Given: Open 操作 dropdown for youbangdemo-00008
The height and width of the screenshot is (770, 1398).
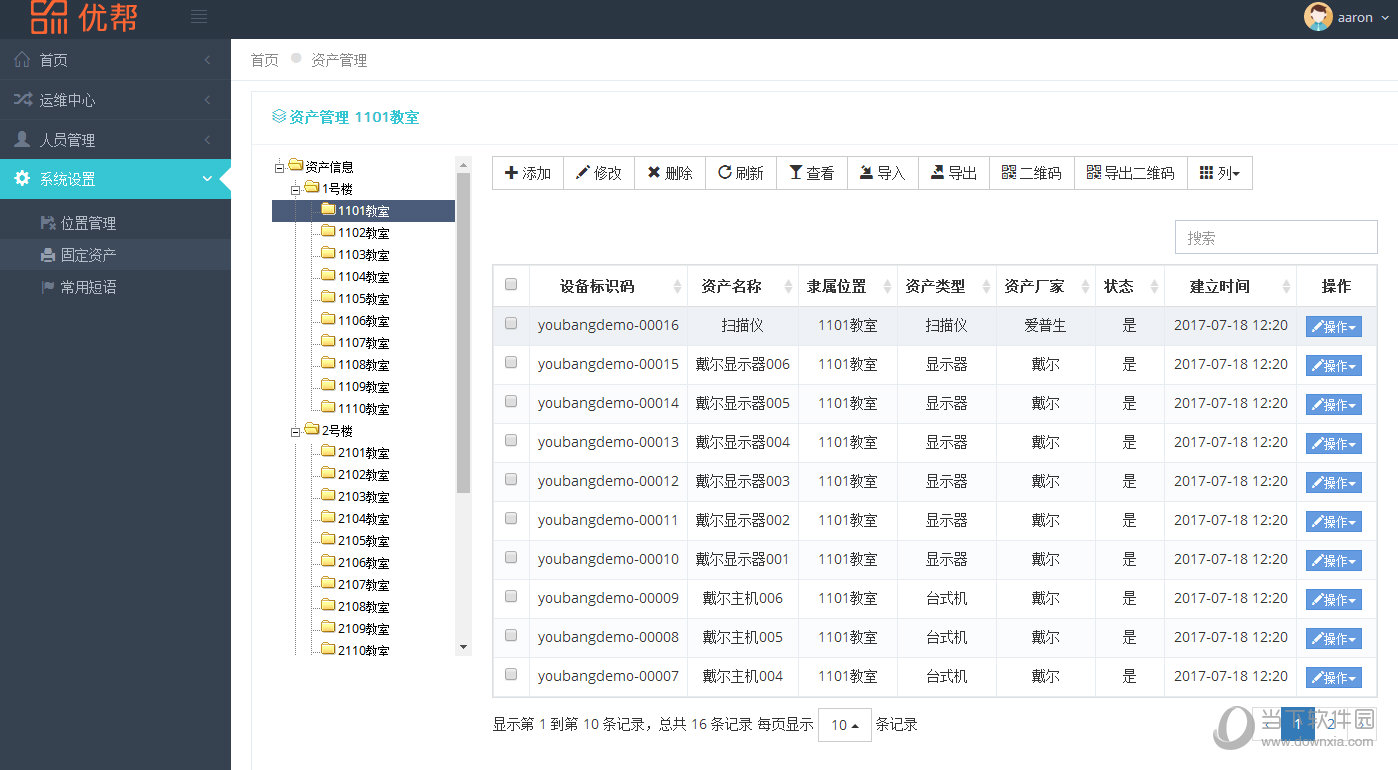Looking at the screenshot, I should coord(1334,639).
